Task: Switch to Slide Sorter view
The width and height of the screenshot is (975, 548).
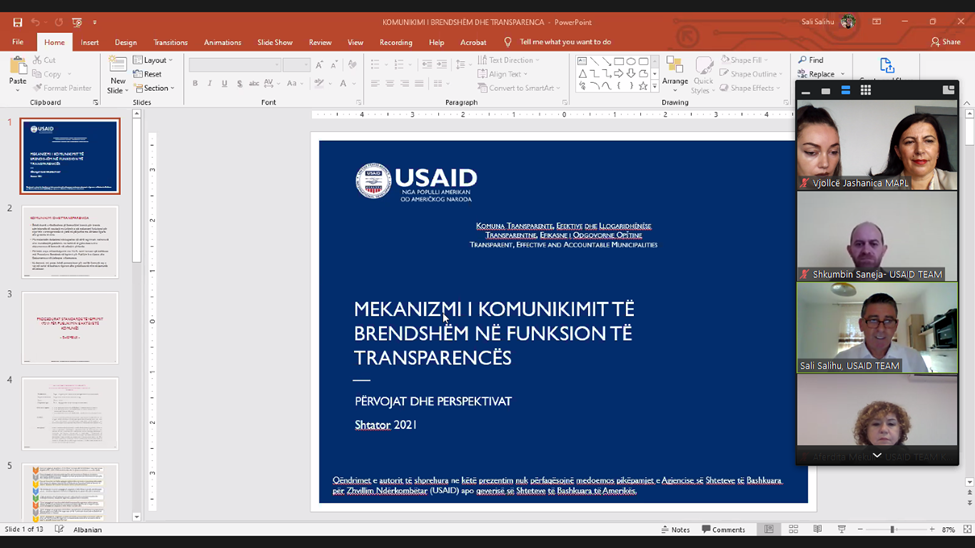Action: pos(793,529)
